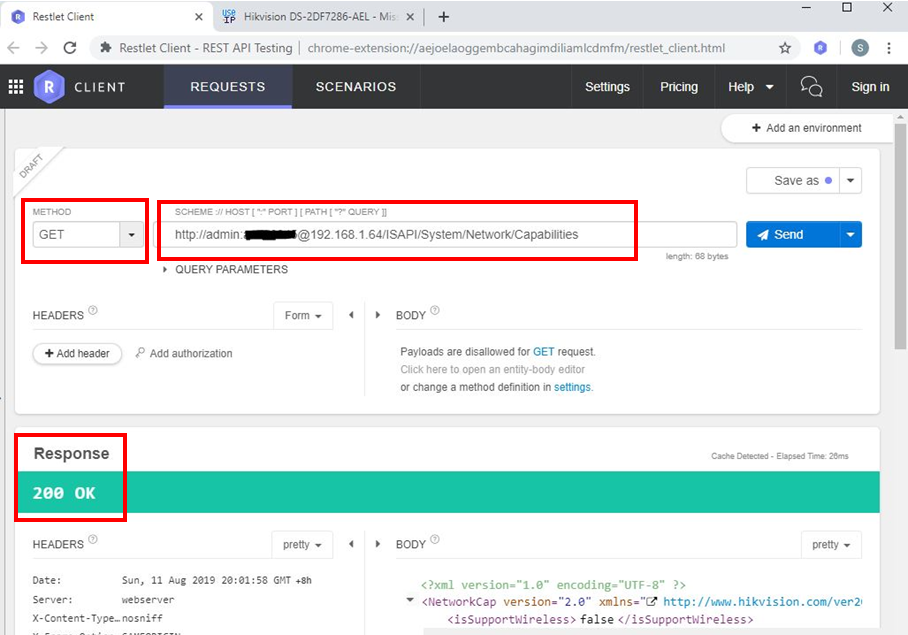The width and height of the screenshot is (908, 635).
Task: Open the headers Form dropdown
Action: pos(302,315)
